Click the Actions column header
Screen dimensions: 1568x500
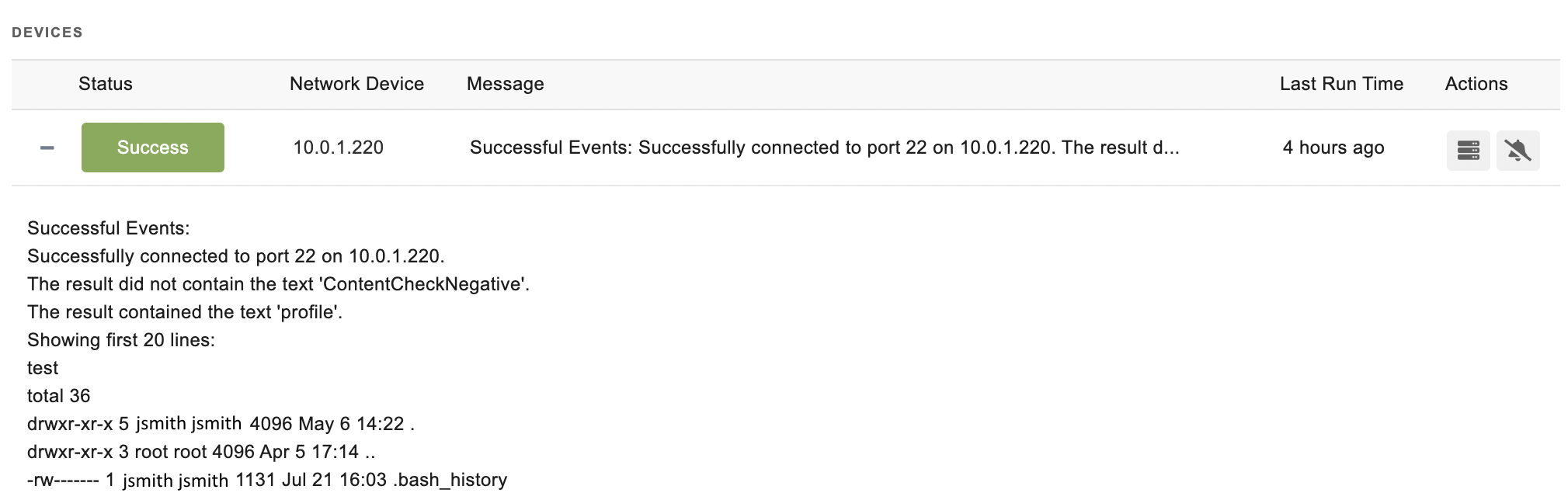pyautogui.click(x=1476, y=84)
